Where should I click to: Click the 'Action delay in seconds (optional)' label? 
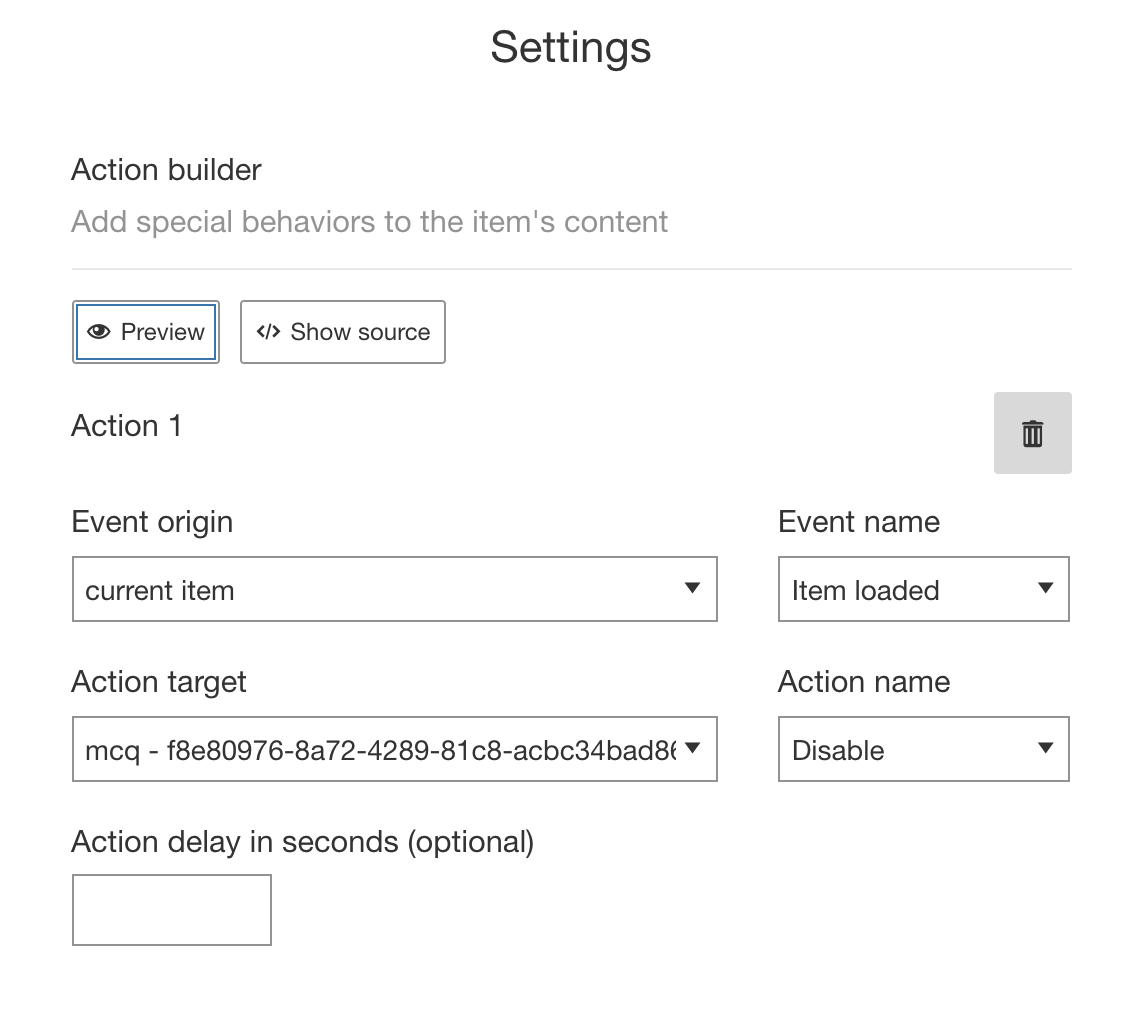[x=303, y=842]
